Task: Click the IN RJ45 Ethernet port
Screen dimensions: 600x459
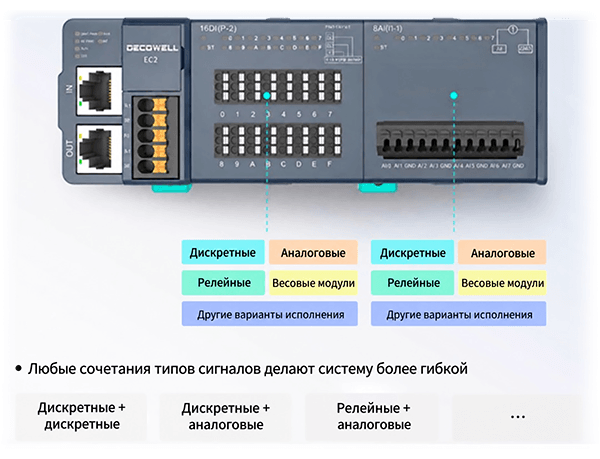Action: 99,91
